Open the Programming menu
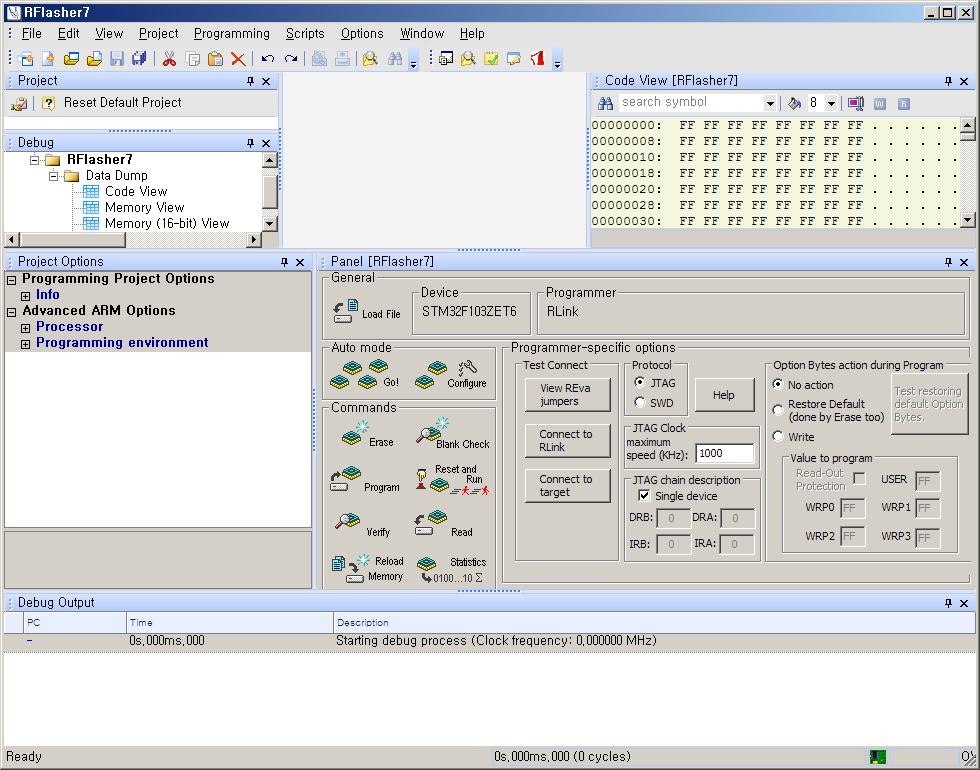The width and height of the screenshot is (980, 770). [x=231, y=33]
